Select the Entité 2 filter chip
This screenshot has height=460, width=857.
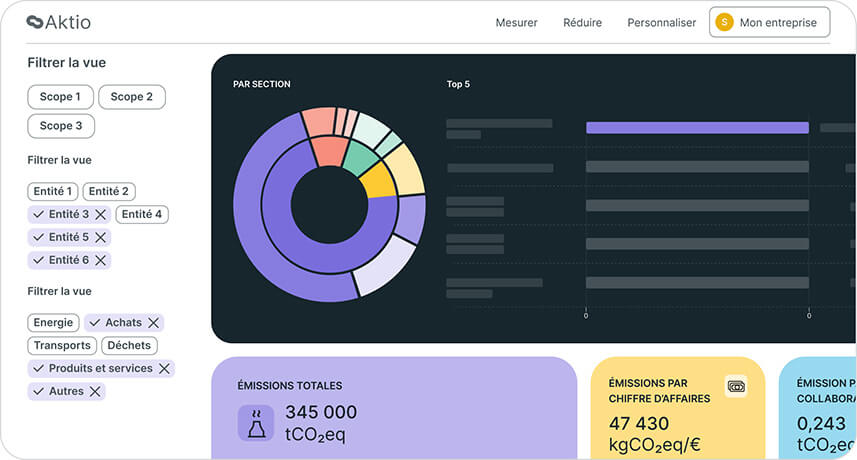pyautogui.click(x=109, y=191)
